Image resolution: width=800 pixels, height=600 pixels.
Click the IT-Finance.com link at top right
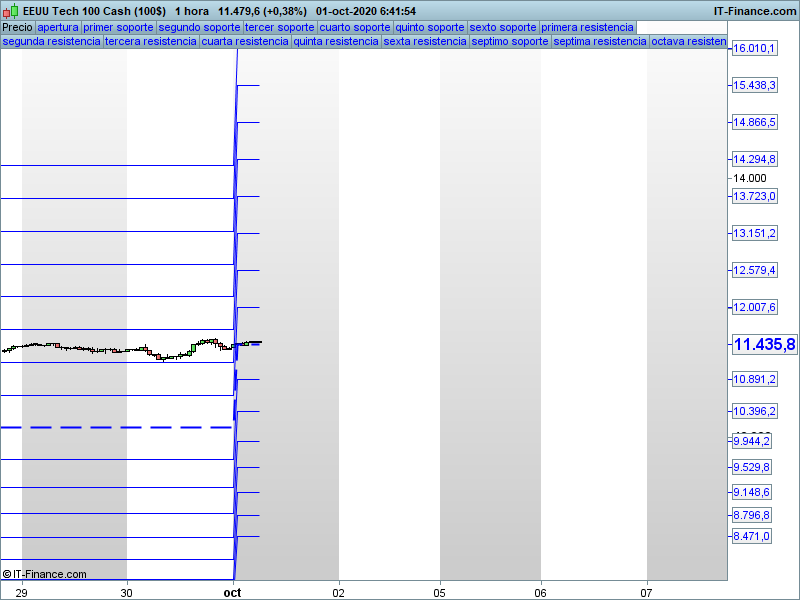(755, 11)
